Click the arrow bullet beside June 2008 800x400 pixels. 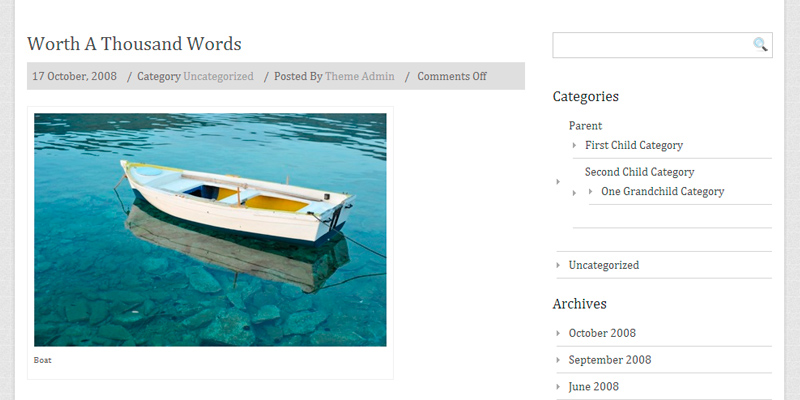pyautogui.click(x=557, y=387)
